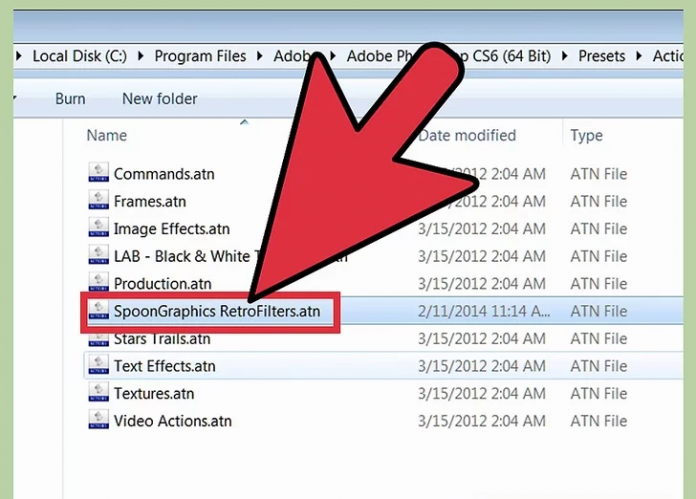696x499 pixels.
Task: Create a folder with New folder button
Action: click(x=159, y=99)
